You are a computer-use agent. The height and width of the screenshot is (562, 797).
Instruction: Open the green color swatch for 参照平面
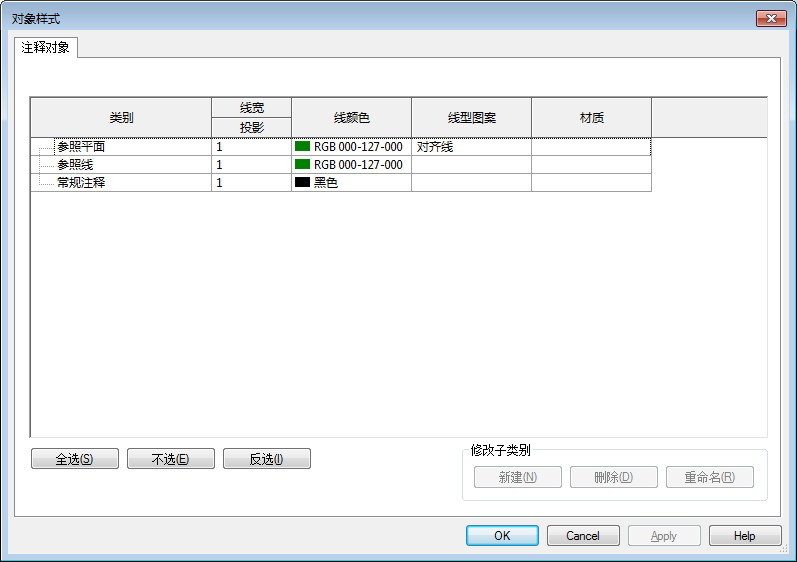[x=302, y=146]
